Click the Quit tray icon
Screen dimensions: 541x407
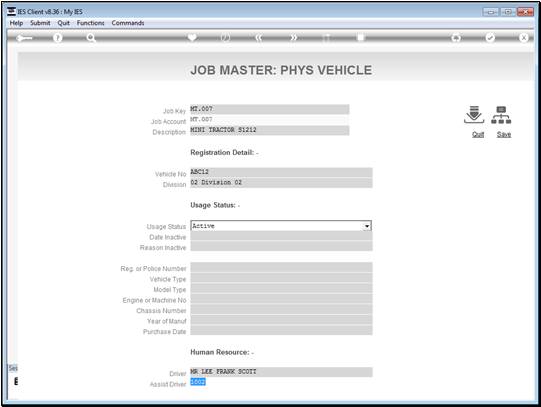click(x=474, y=115)
